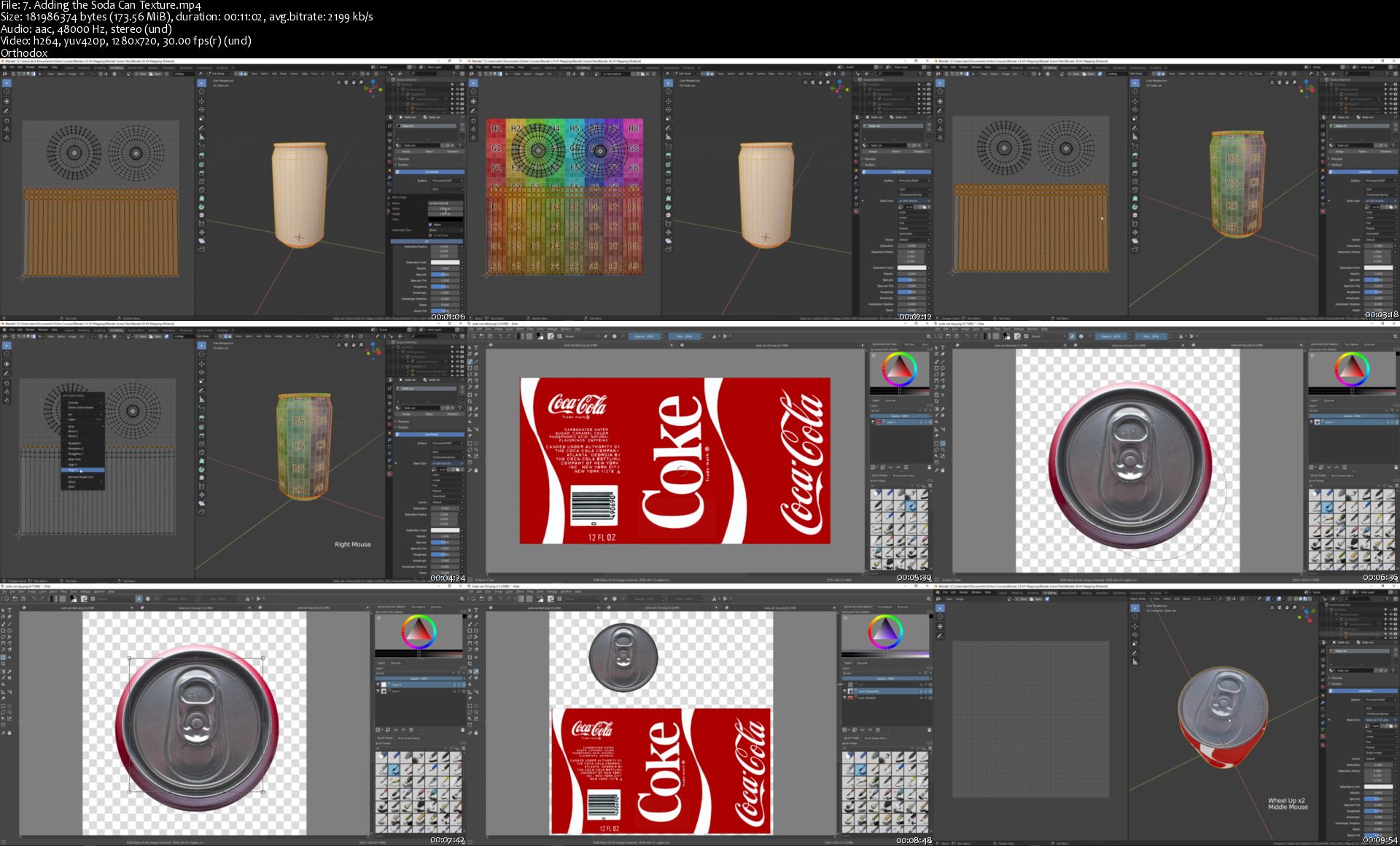Image resolution: width=1400 pixels, height=846 pixels.
Task: Open Krita blending mode dropdown in 00:05:30 toolbar
Action: pos(582,336)
